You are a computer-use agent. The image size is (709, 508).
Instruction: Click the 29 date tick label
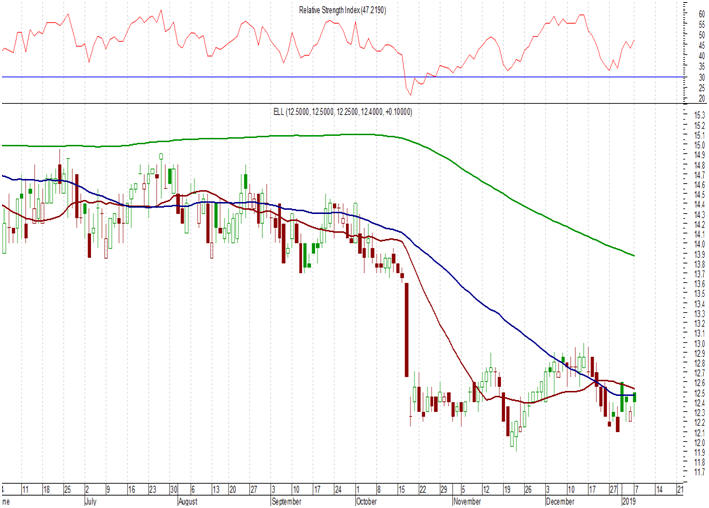tap(444, 490)
